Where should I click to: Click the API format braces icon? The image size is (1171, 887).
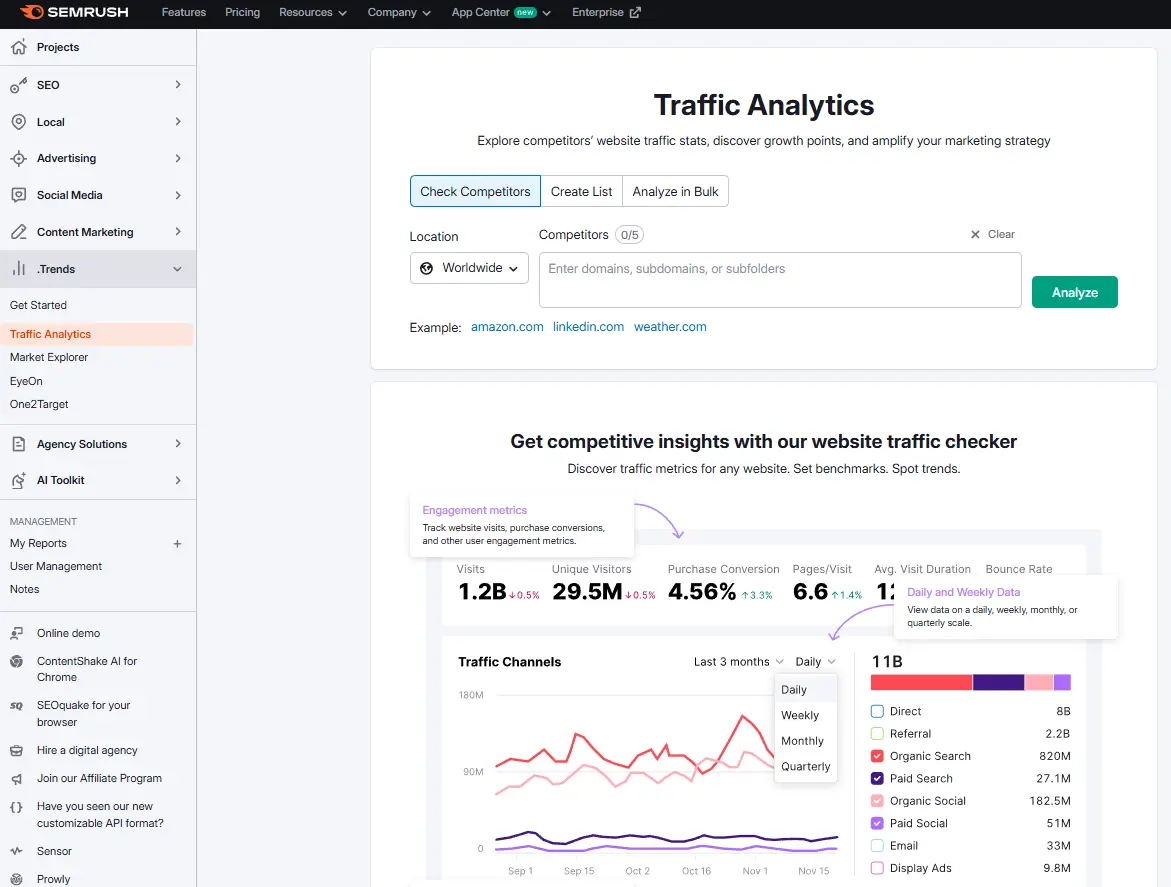(x=16, y=807)
